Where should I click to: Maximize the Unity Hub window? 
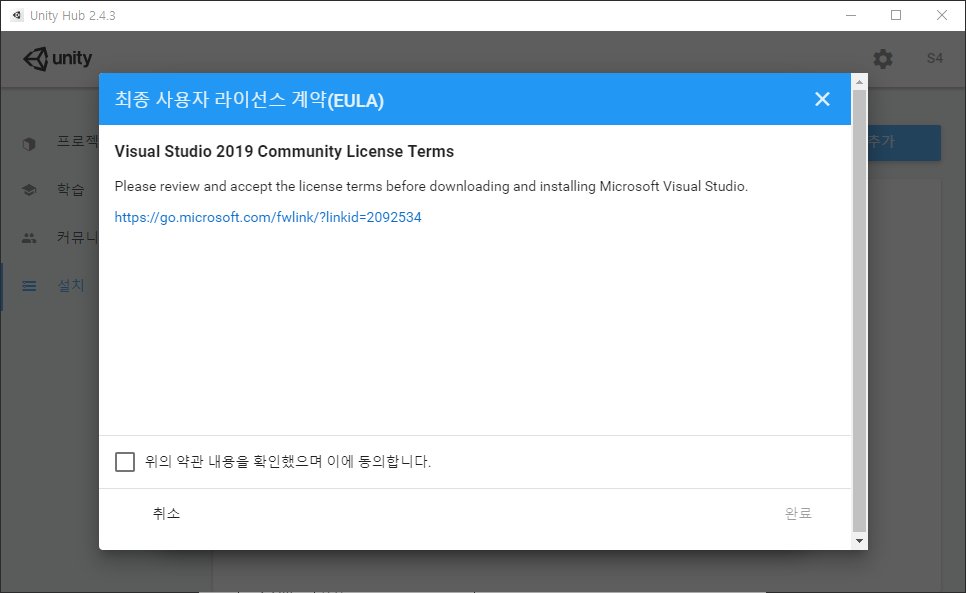pos(896,15)
